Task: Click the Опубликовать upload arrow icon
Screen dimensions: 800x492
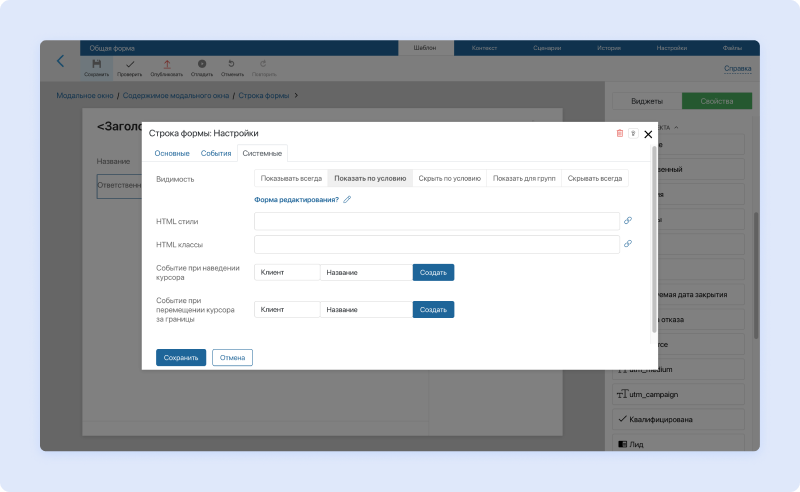Action: [166, 64]
